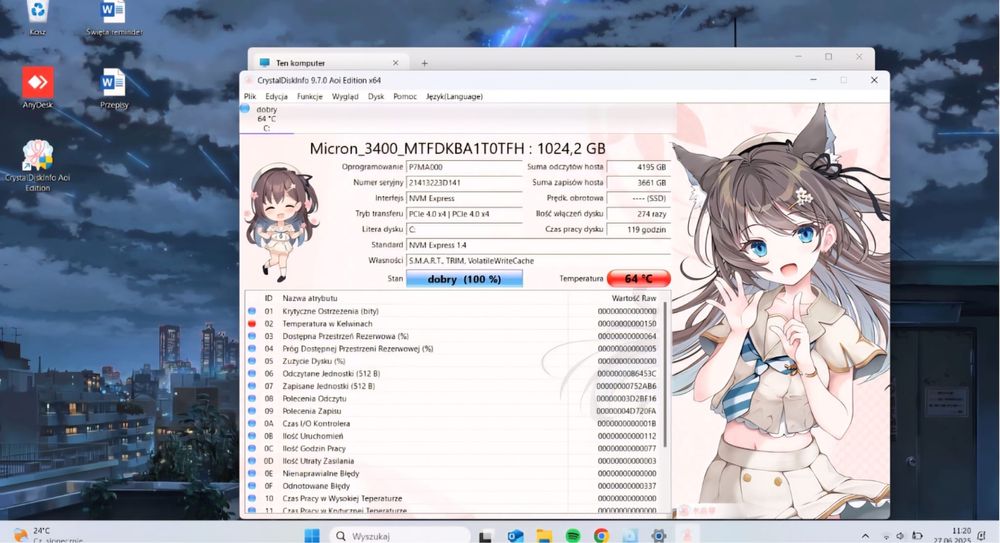Close the Ten komputer tab
Viewport: 1000px width, 543px height.
click(395, 63)
